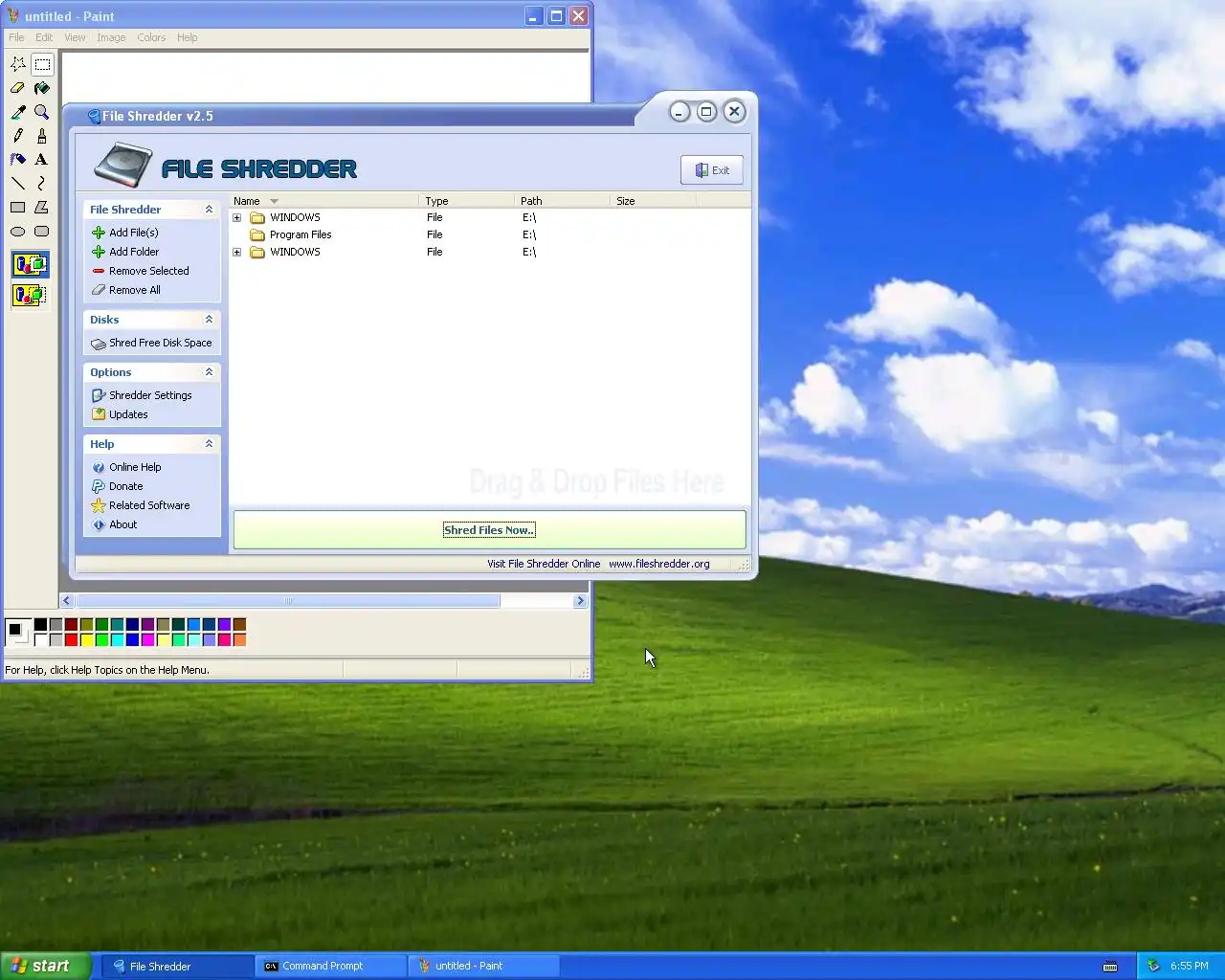Image resolution: width=1225 pixels, height=980 pixels.
Task: Open the Image menu in Paint
Action: (111, 37)
